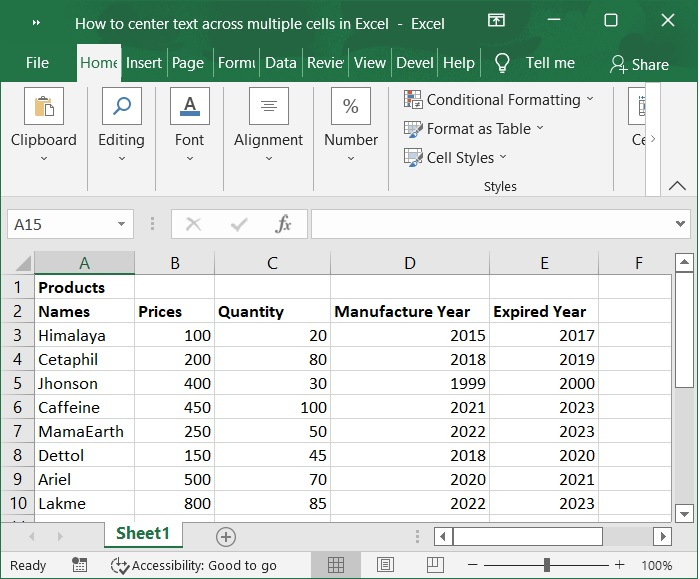Open the Number percent icon group

[351, 107]
